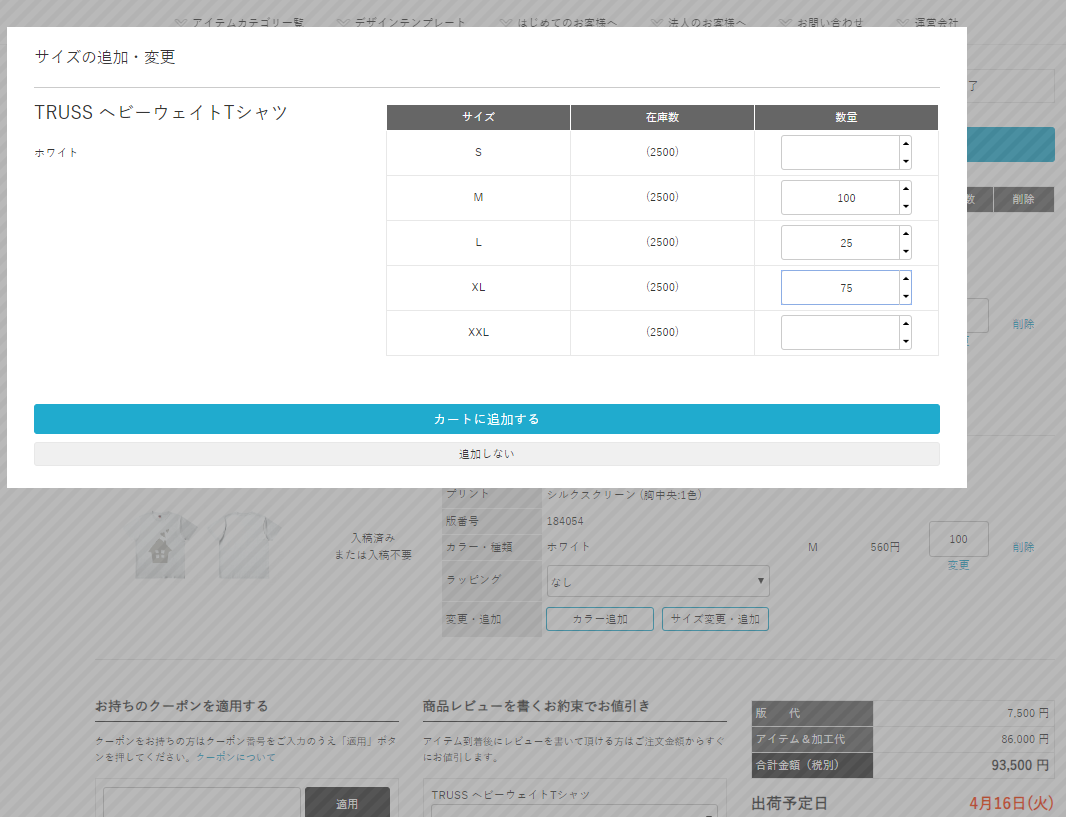Open the アイテムカテゴリ一覧 nav menu
Viewport: 1066px width, 817px height.
click(x=239, y=22)
